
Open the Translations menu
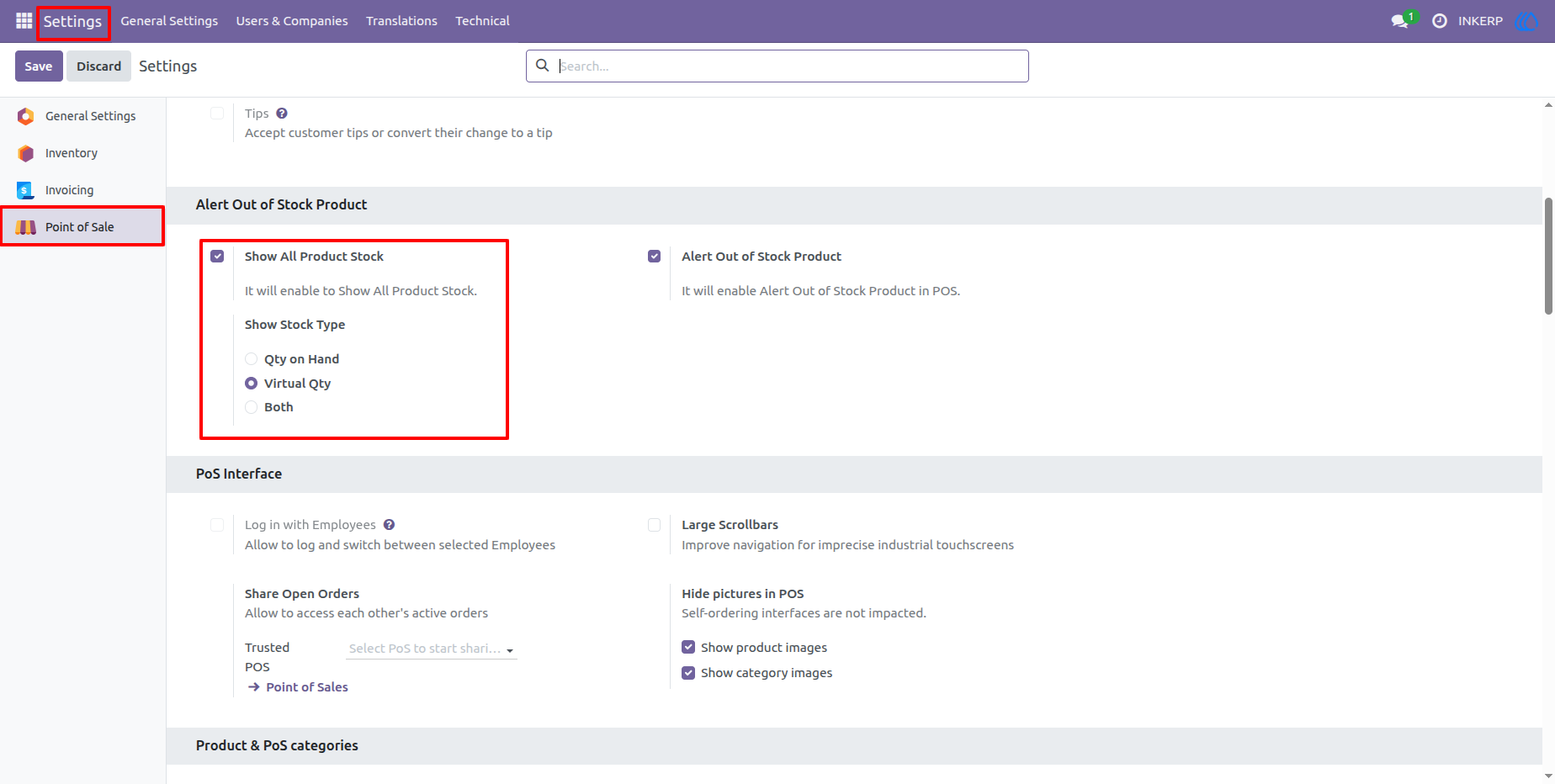click(x=401, y=21)
